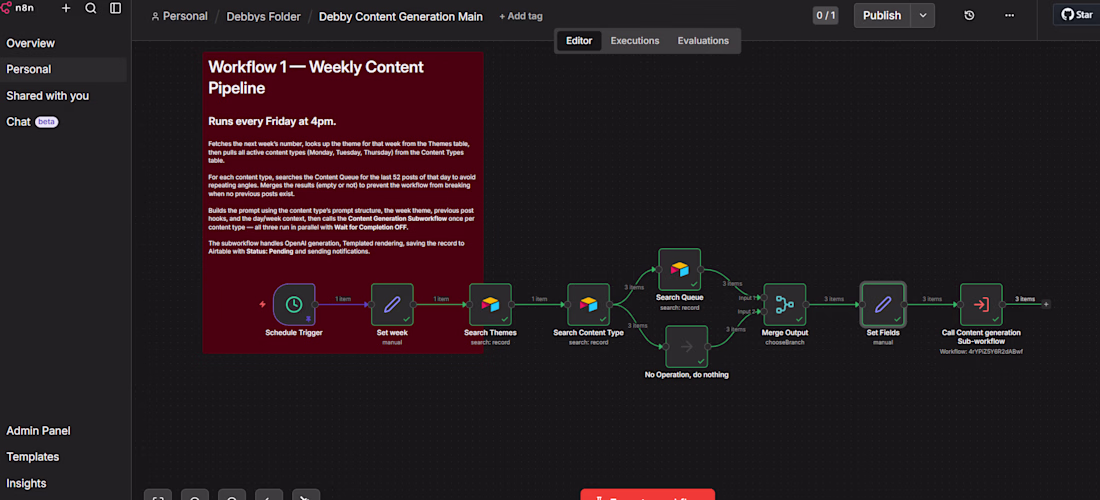This screenshot has height=500, width=1100.
Task: Open Shared with you section
Action: [48, 96]
